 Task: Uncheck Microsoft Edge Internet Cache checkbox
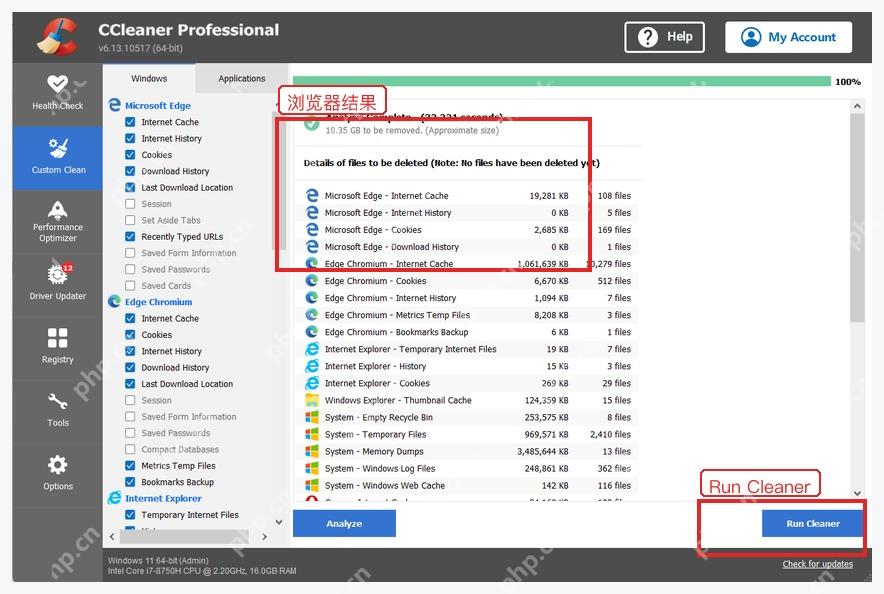(130, 122)
